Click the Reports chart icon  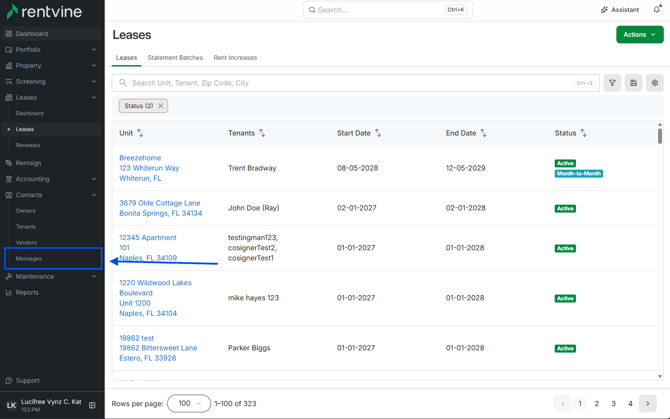tap(9, 293)
